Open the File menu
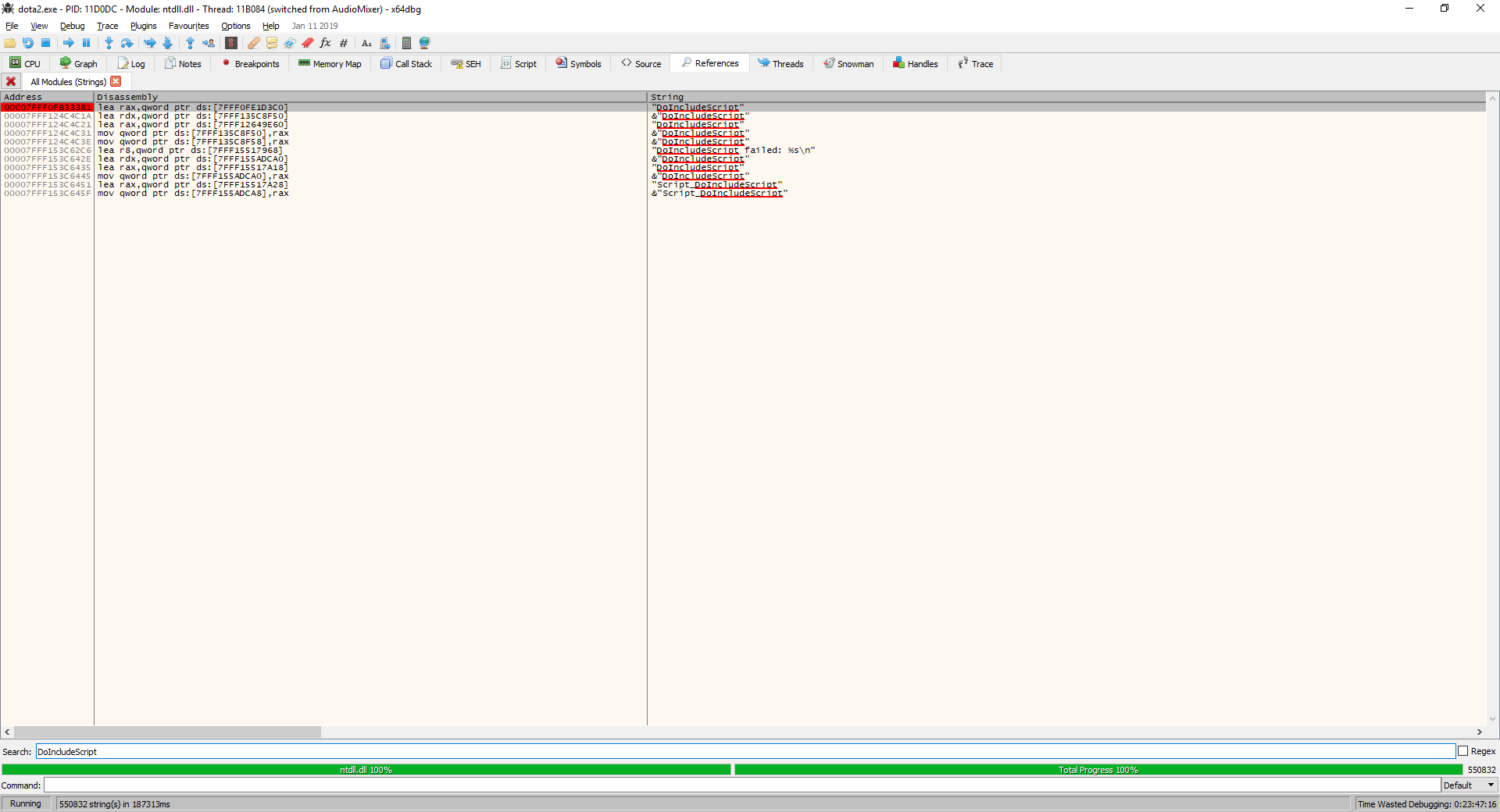 12,26
